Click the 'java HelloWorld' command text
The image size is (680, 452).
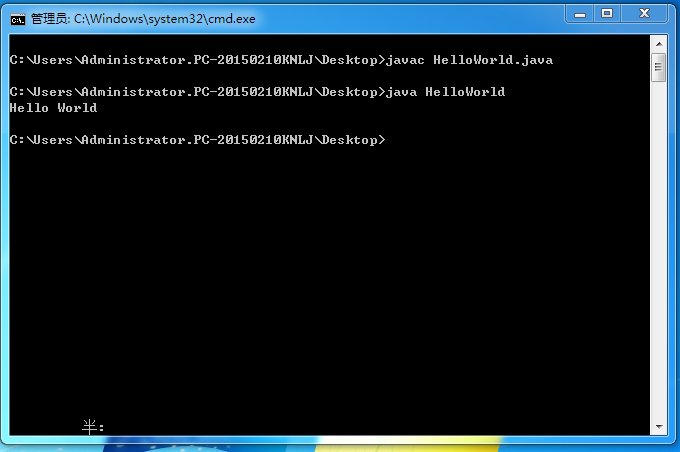[445, 92]
